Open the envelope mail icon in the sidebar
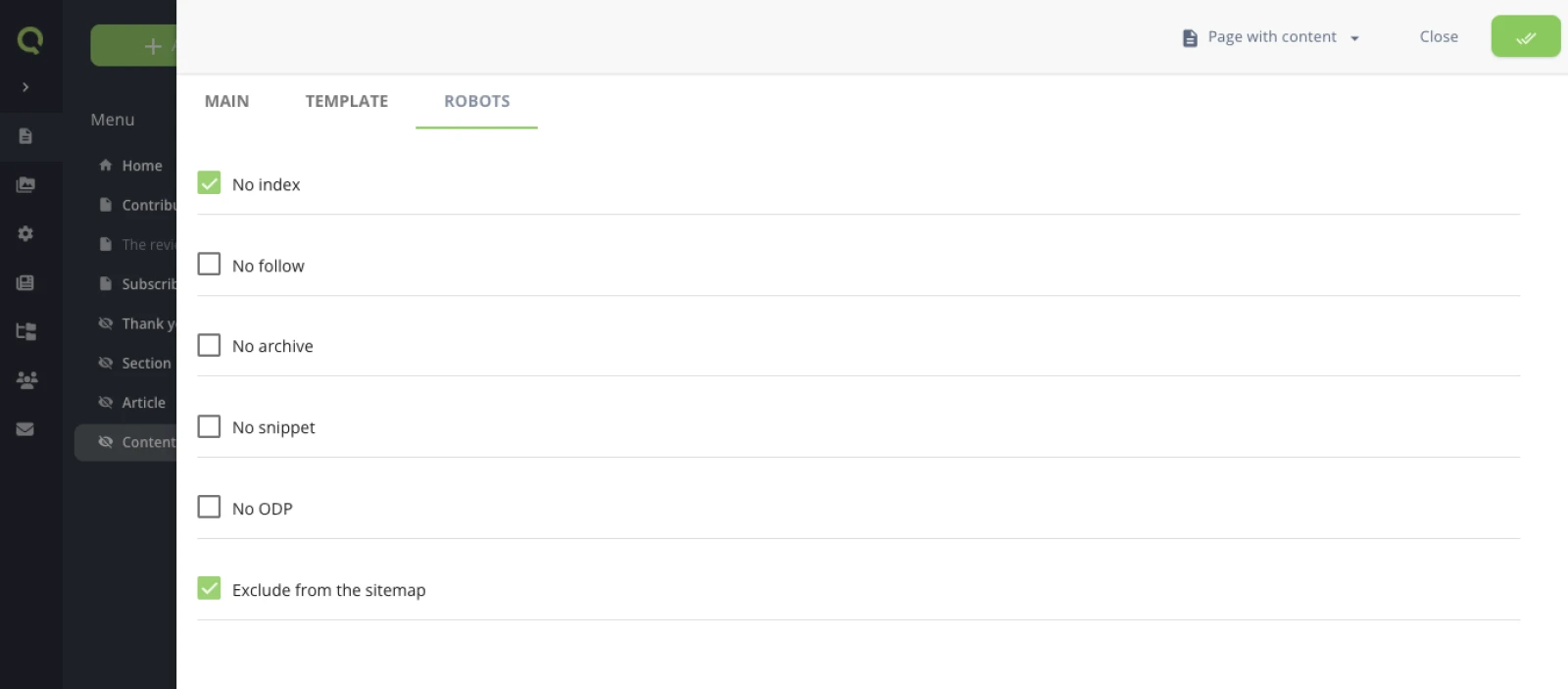 click(25, 428)
